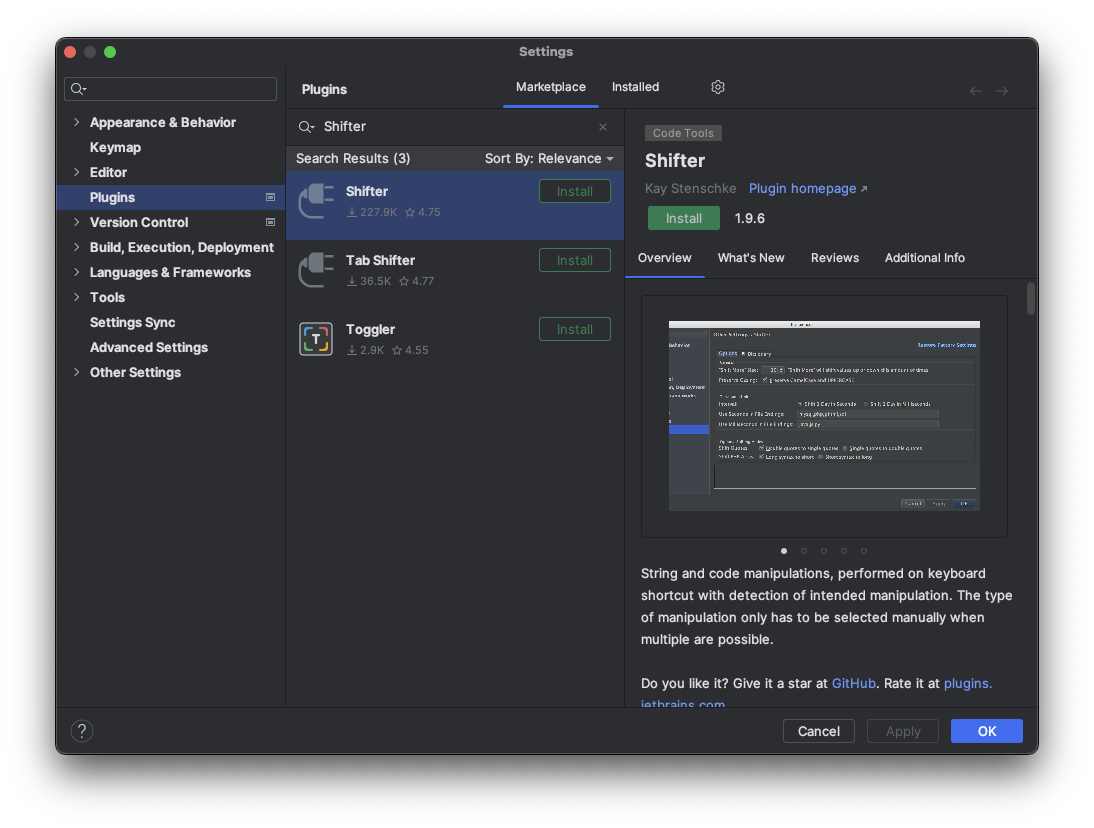
Task: Show the second screenshot via carousel dot
Action: coord(804,551)
